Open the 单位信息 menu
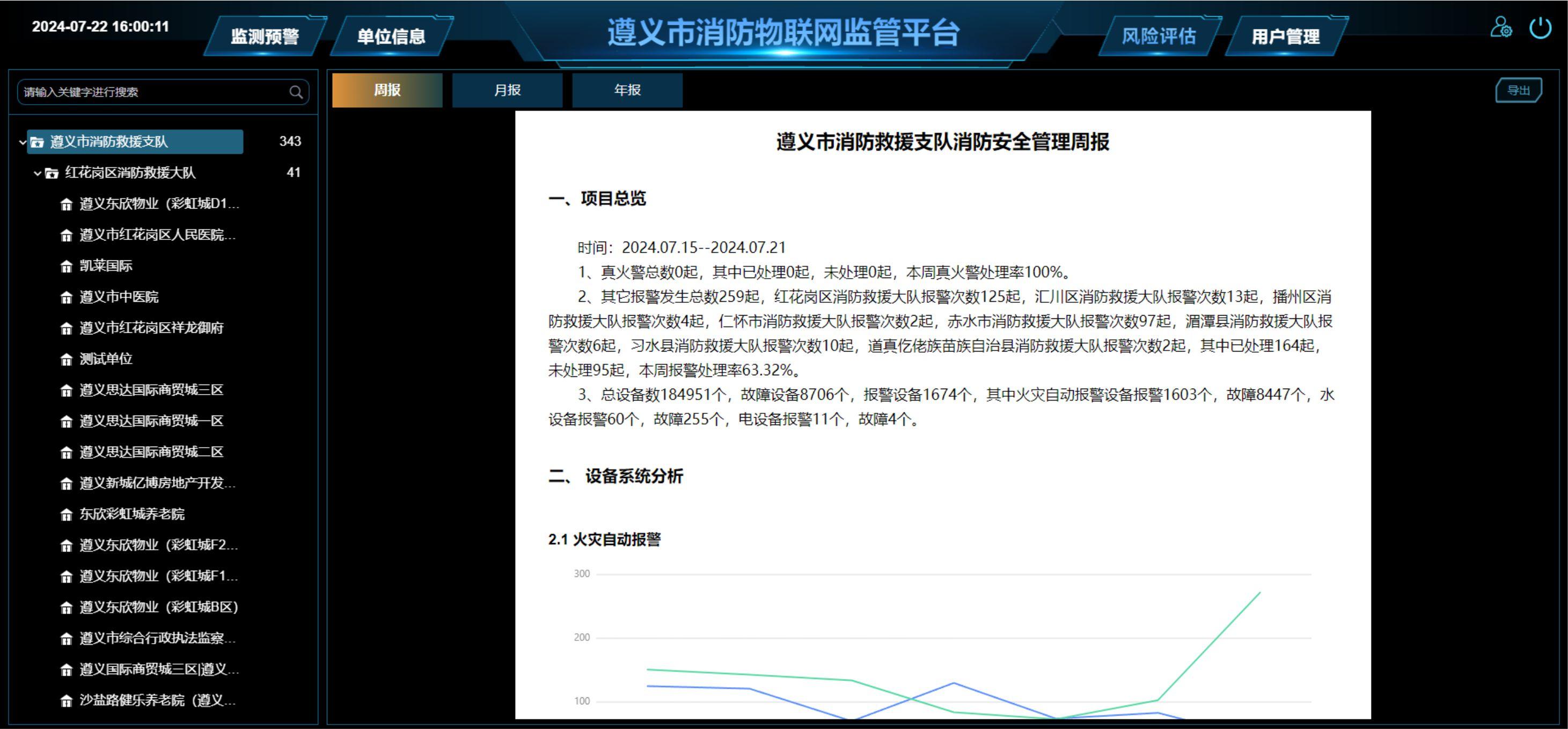This screenshot has height=729, width=1568. coord(391,36)
